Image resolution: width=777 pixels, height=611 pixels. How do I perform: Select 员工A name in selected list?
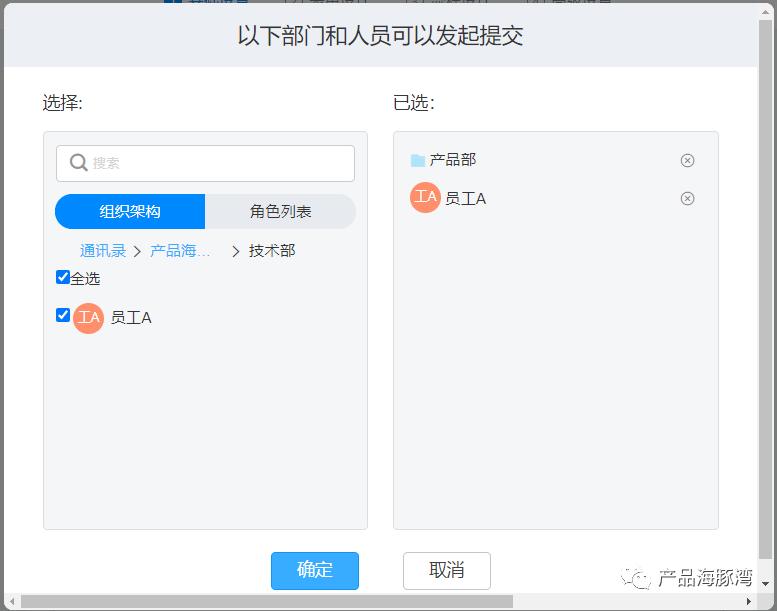pyautogui.click(x=465, y=199)
